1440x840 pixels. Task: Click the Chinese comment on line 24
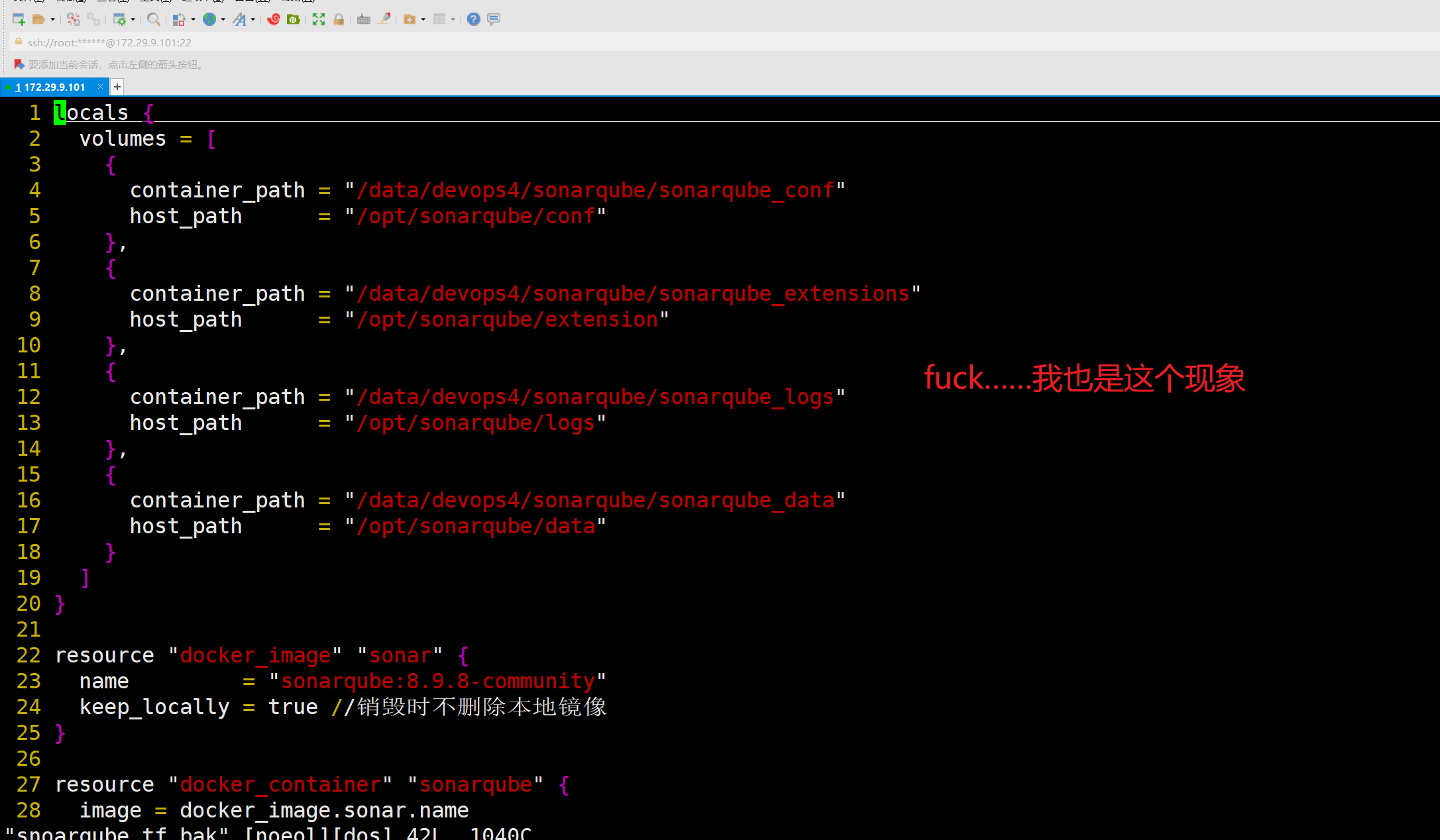tap(469, 707)
